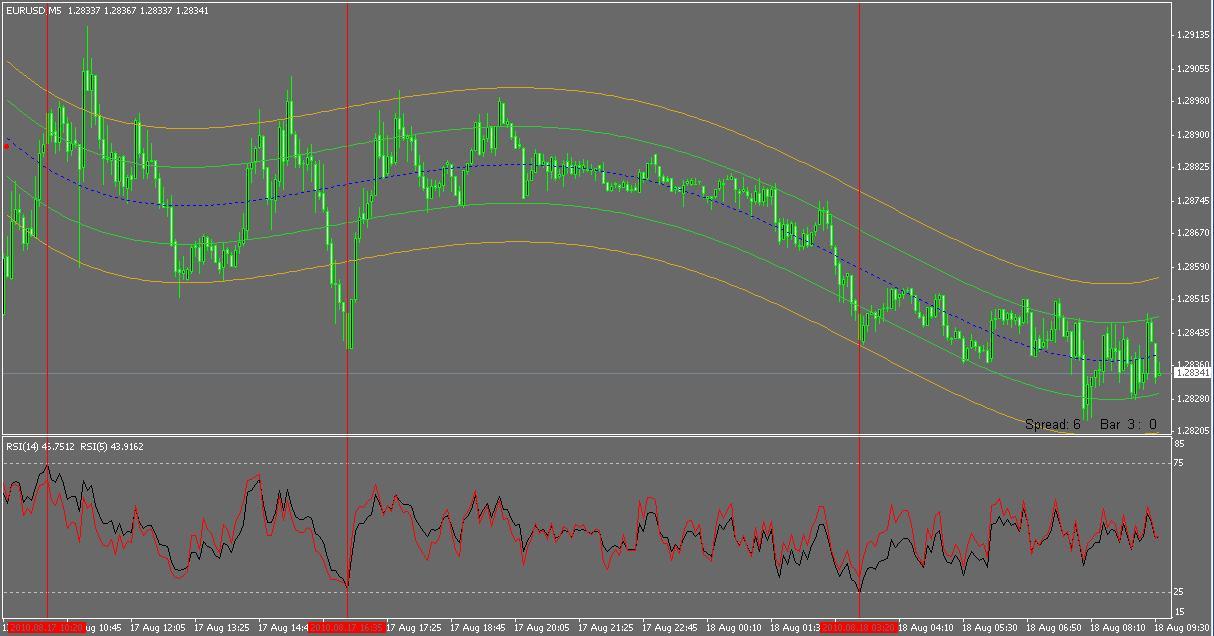Select the 75 level on RSI scale

(x=1179, y=463)
